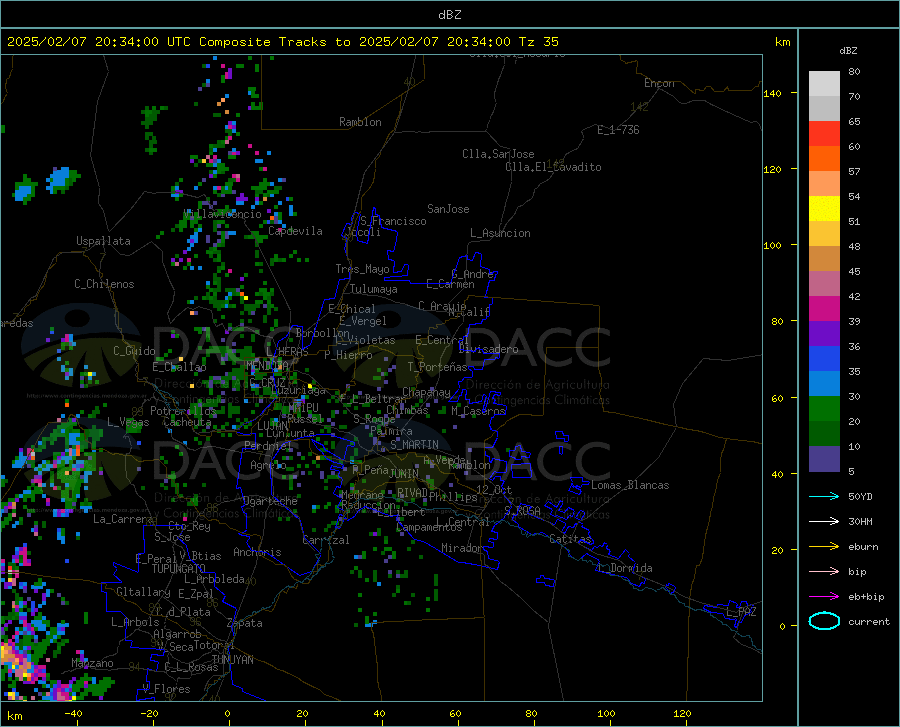
Task: Click the 'La_Carrera' map label
Action: [123, 519]
